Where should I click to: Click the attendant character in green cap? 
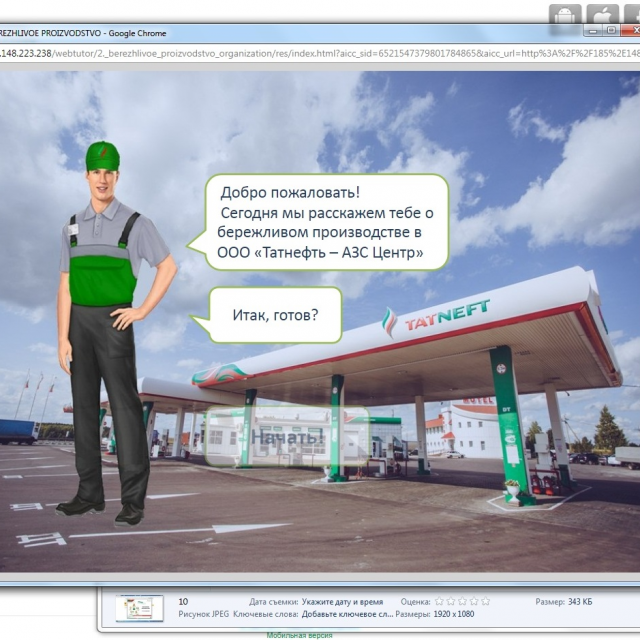pos(116,333)
